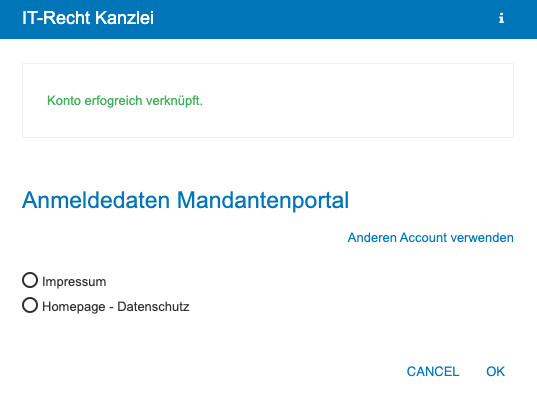Click the Anderen Account verwenden link
This screenshot has height=395, width=537.
click(430, 237)
